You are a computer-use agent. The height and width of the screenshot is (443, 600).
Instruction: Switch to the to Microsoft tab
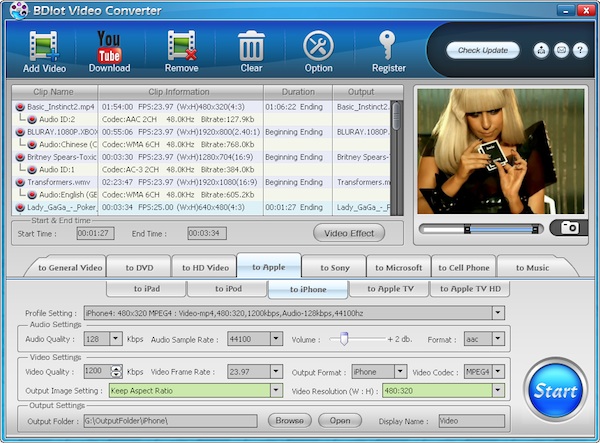[399, 267]
